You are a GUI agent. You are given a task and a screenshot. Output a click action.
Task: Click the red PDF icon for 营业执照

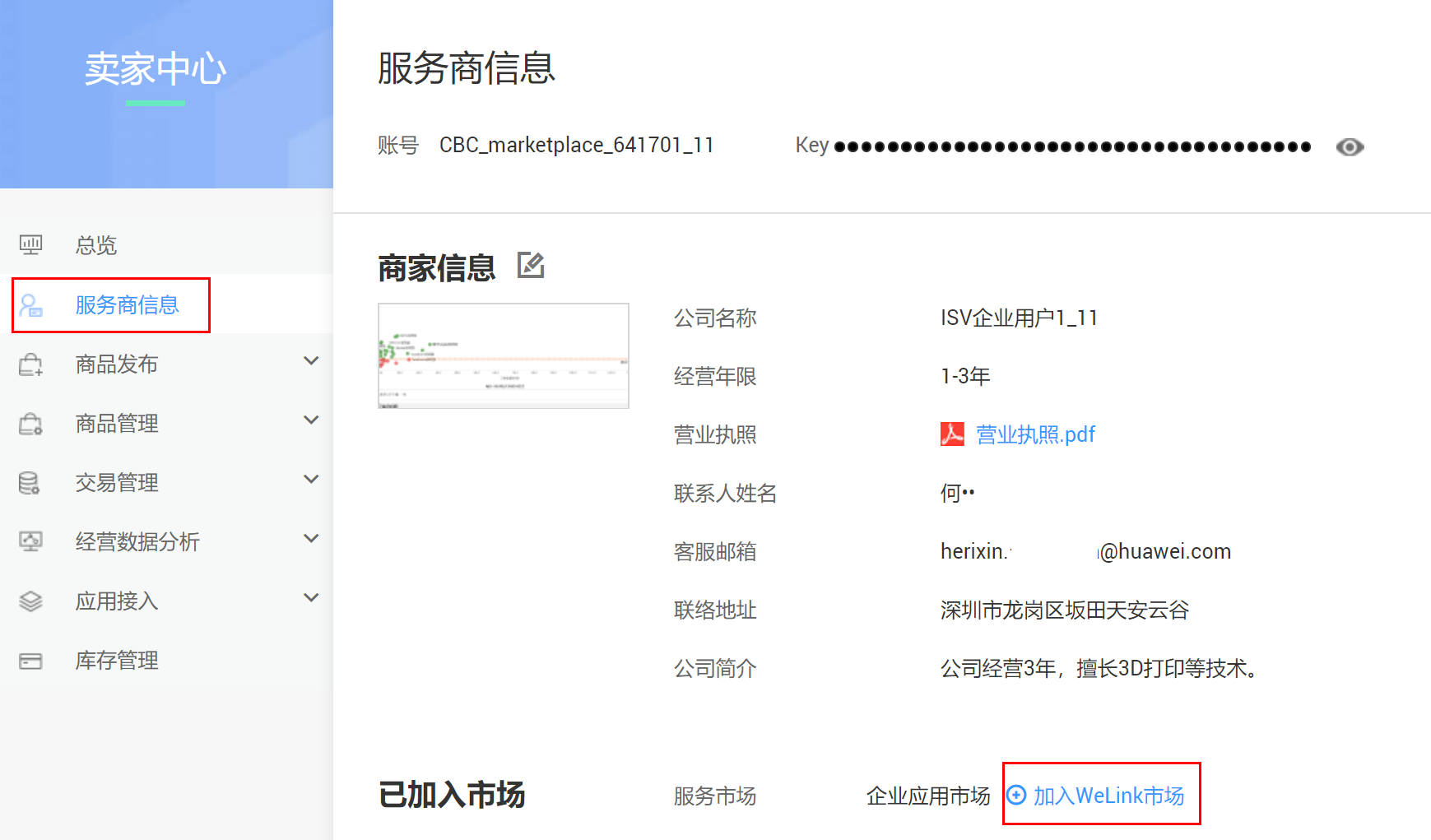(x=952, y=434)
